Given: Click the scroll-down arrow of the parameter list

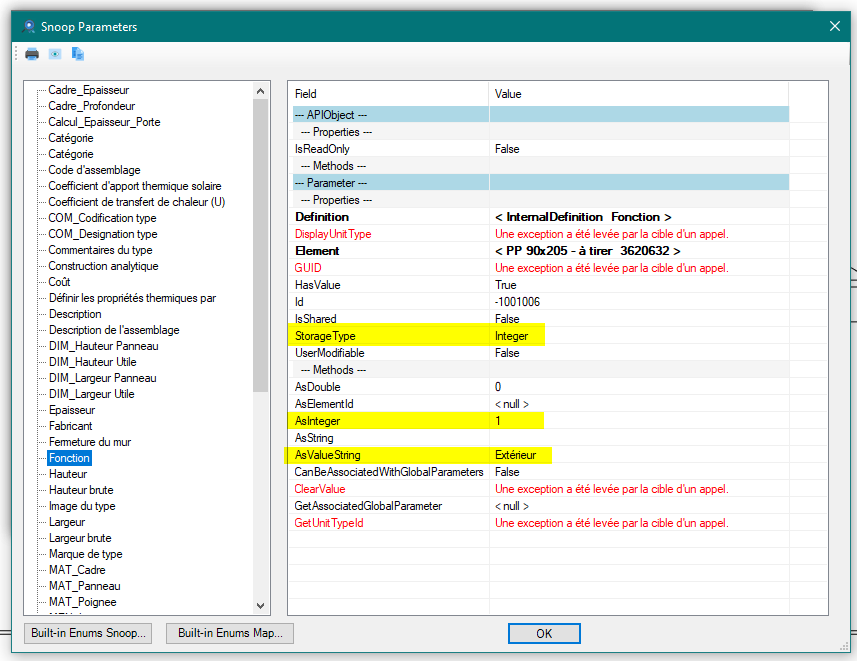Looking at the screenshot, I should pyautogui.click(x=260, y=607).
